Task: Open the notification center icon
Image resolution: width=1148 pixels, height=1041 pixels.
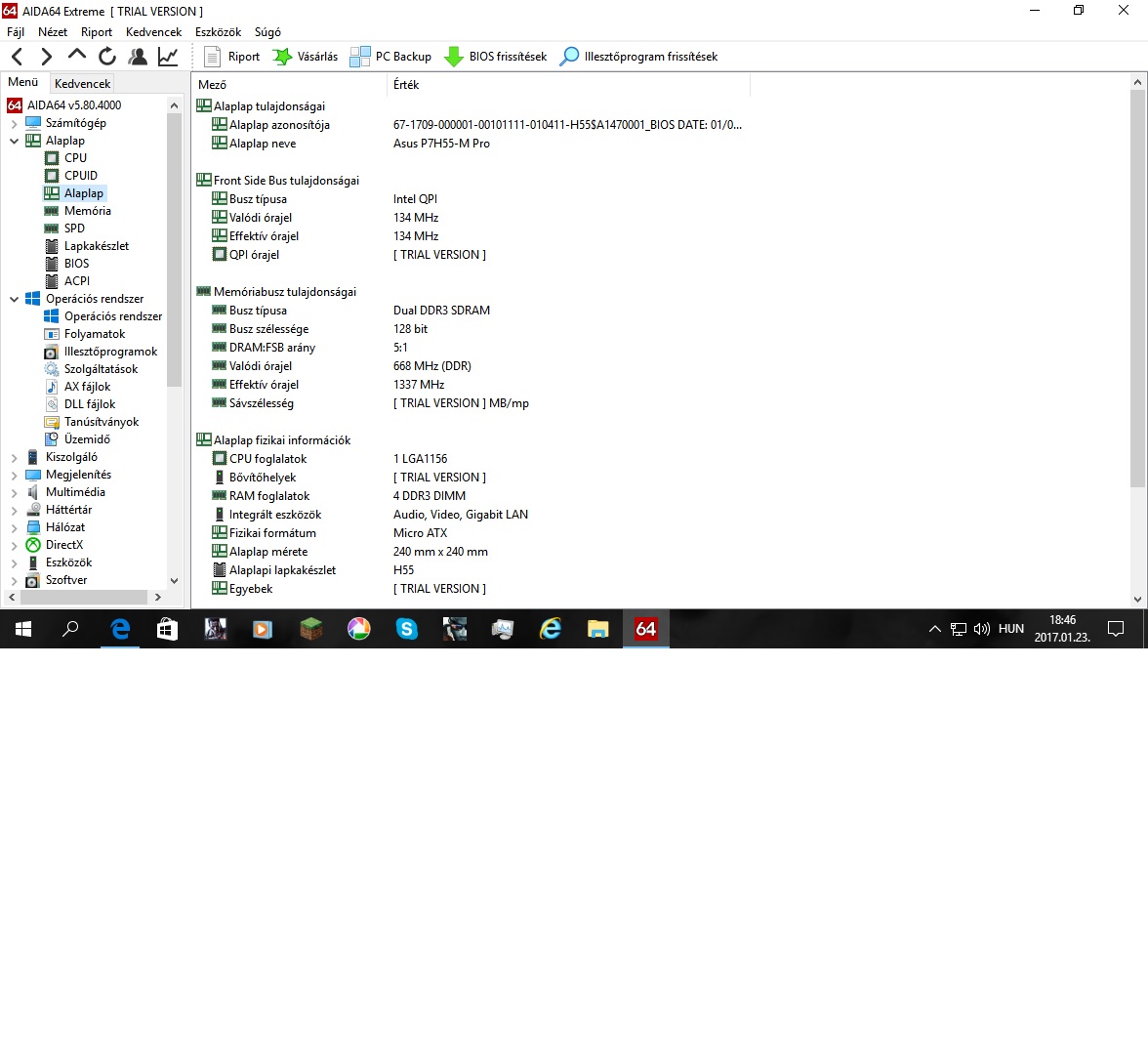Action: 1116,629
